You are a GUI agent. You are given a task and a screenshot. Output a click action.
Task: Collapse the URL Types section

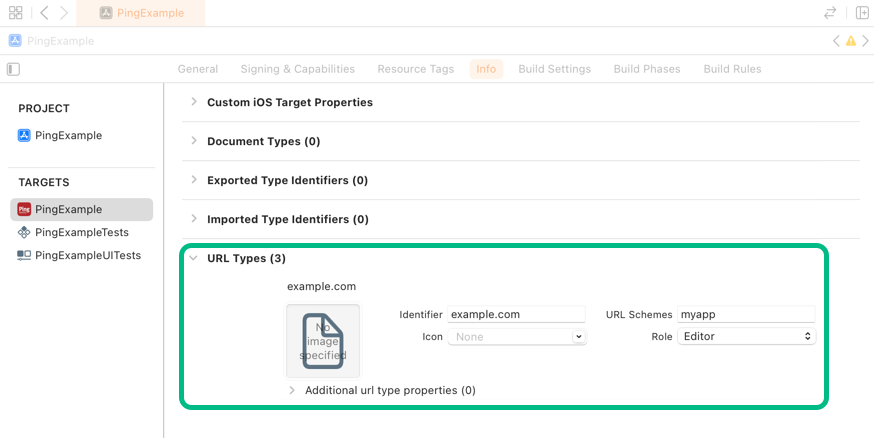pyautogui.click(x=194, y=258)
